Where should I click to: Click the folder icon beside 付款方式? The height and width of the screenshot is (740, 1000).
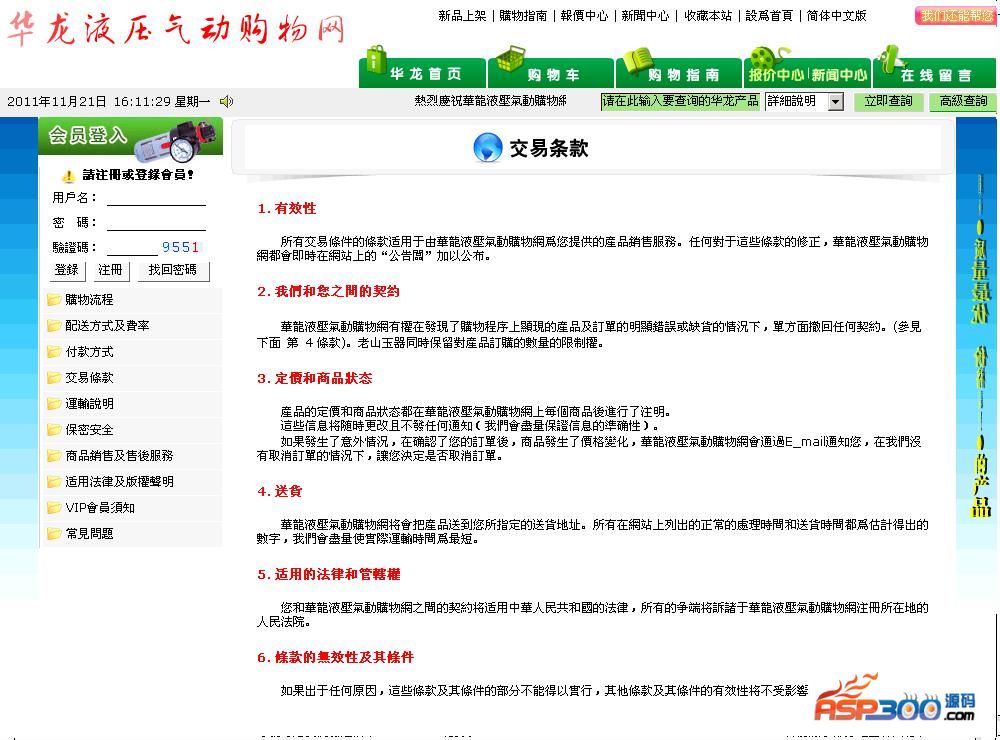pos(54,352)
